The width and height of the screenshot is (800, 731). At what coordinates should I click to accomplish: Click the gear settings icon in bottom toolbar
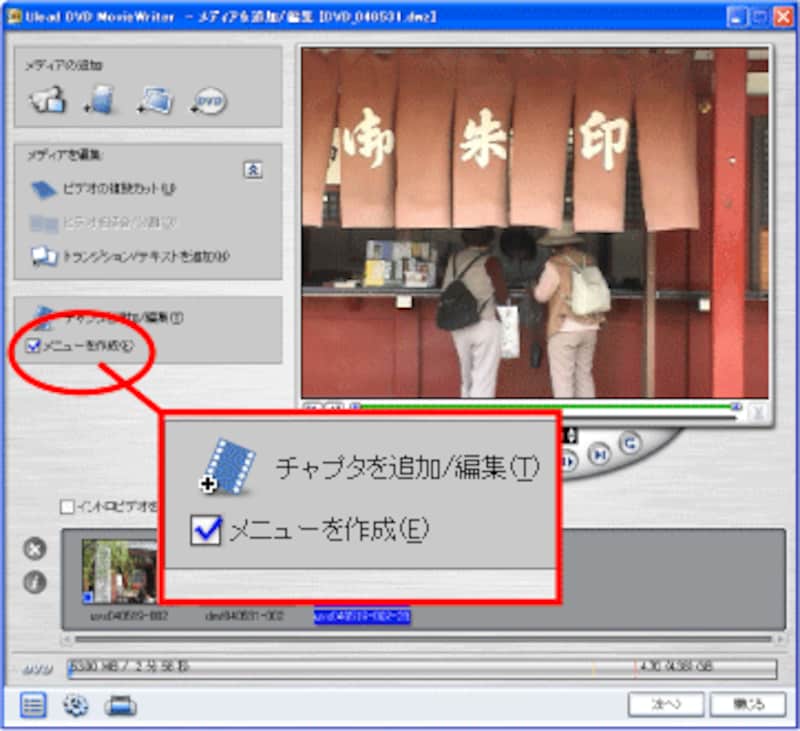[x=76, y=705]
